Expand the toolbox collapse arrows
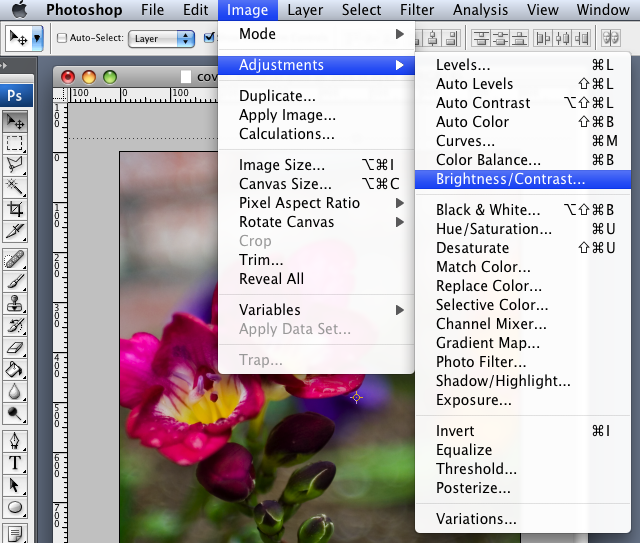This screenshot has width=640, height=543. 4,65
